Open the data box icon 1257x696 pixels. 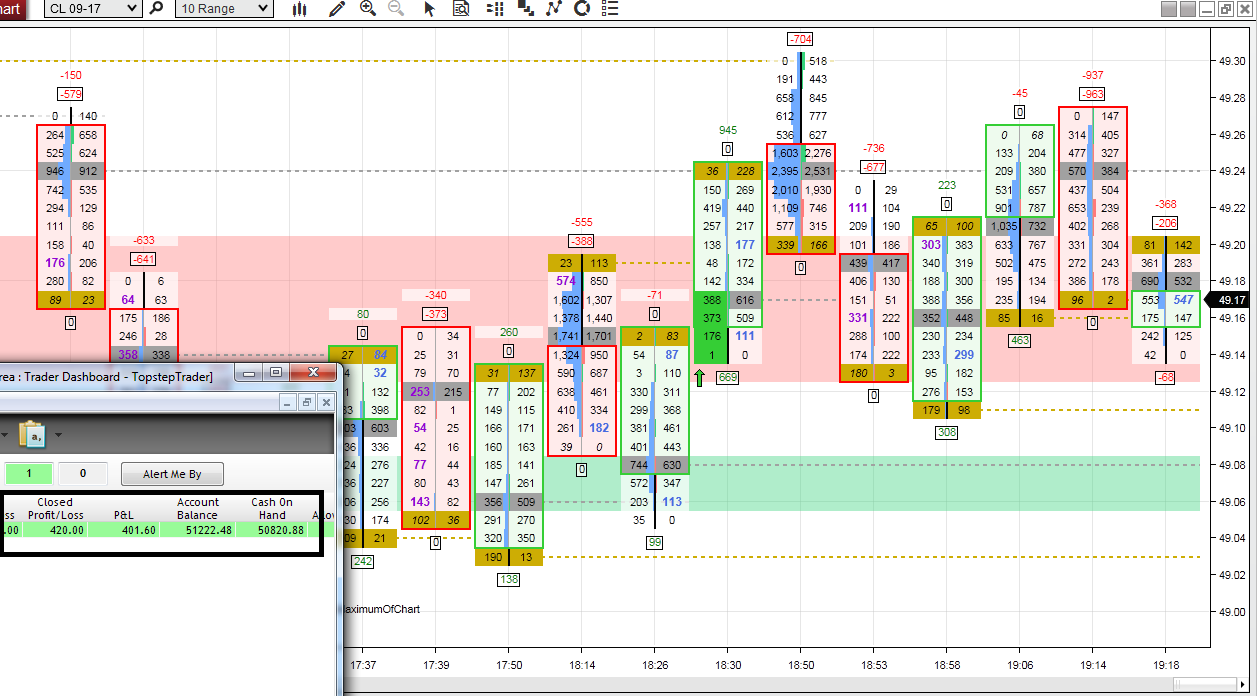(x=460, y=8)
